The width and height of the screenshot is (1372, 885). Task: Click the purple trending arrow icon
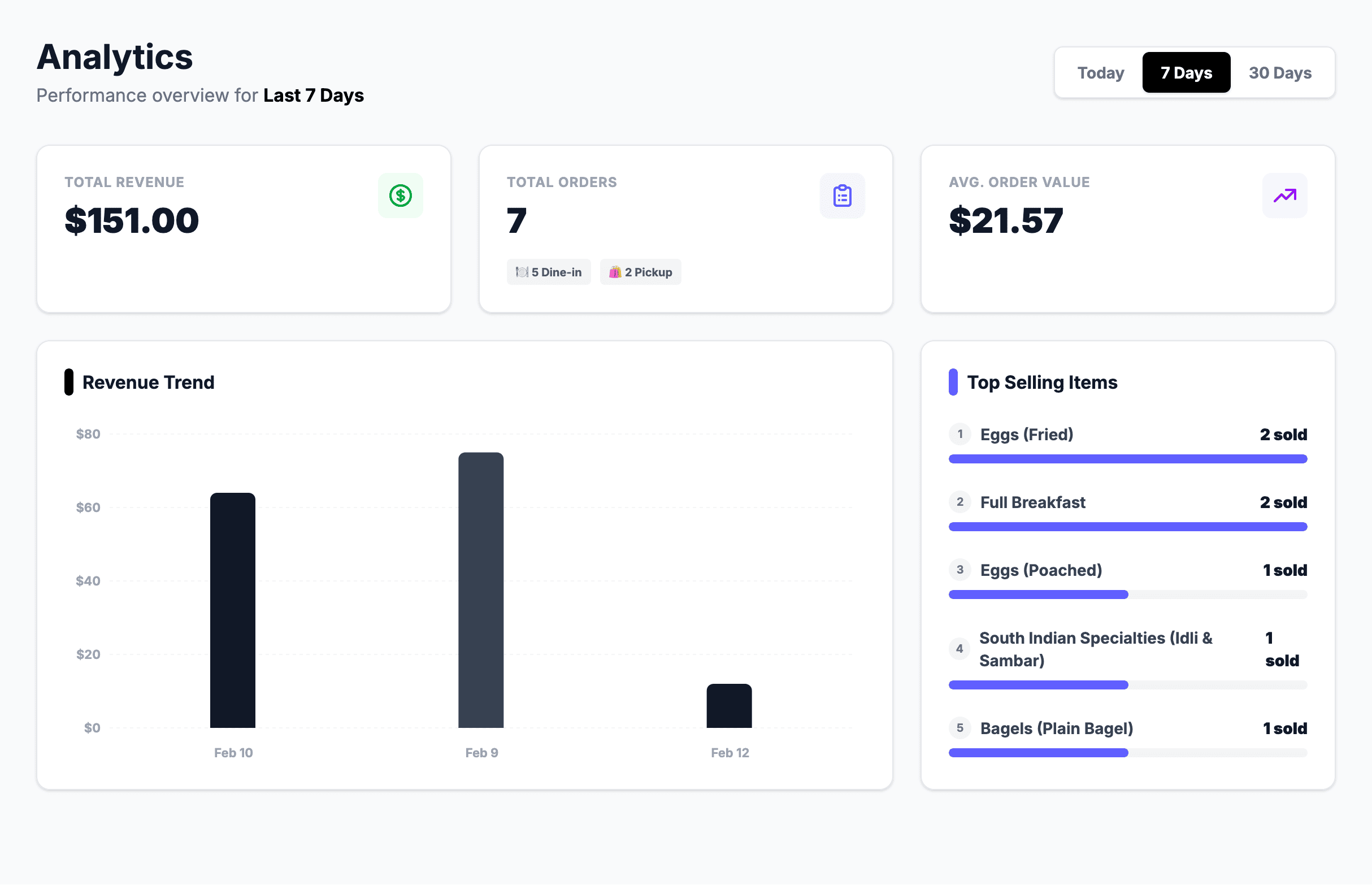click(x=1284, y=196)
